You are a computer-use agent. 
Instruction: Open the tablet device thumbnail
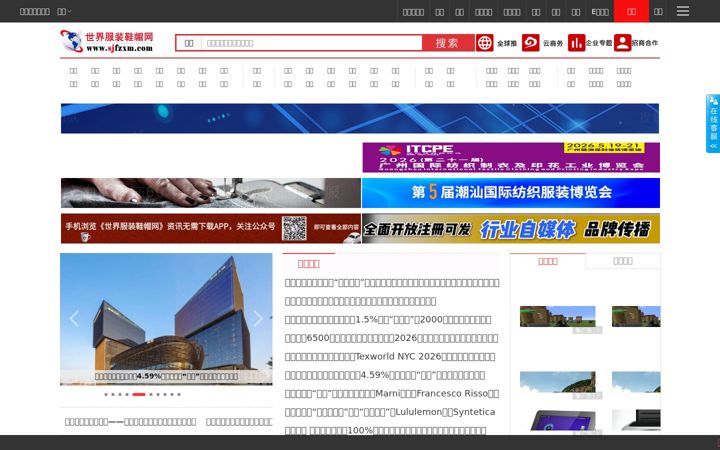[x=557, y=421]
